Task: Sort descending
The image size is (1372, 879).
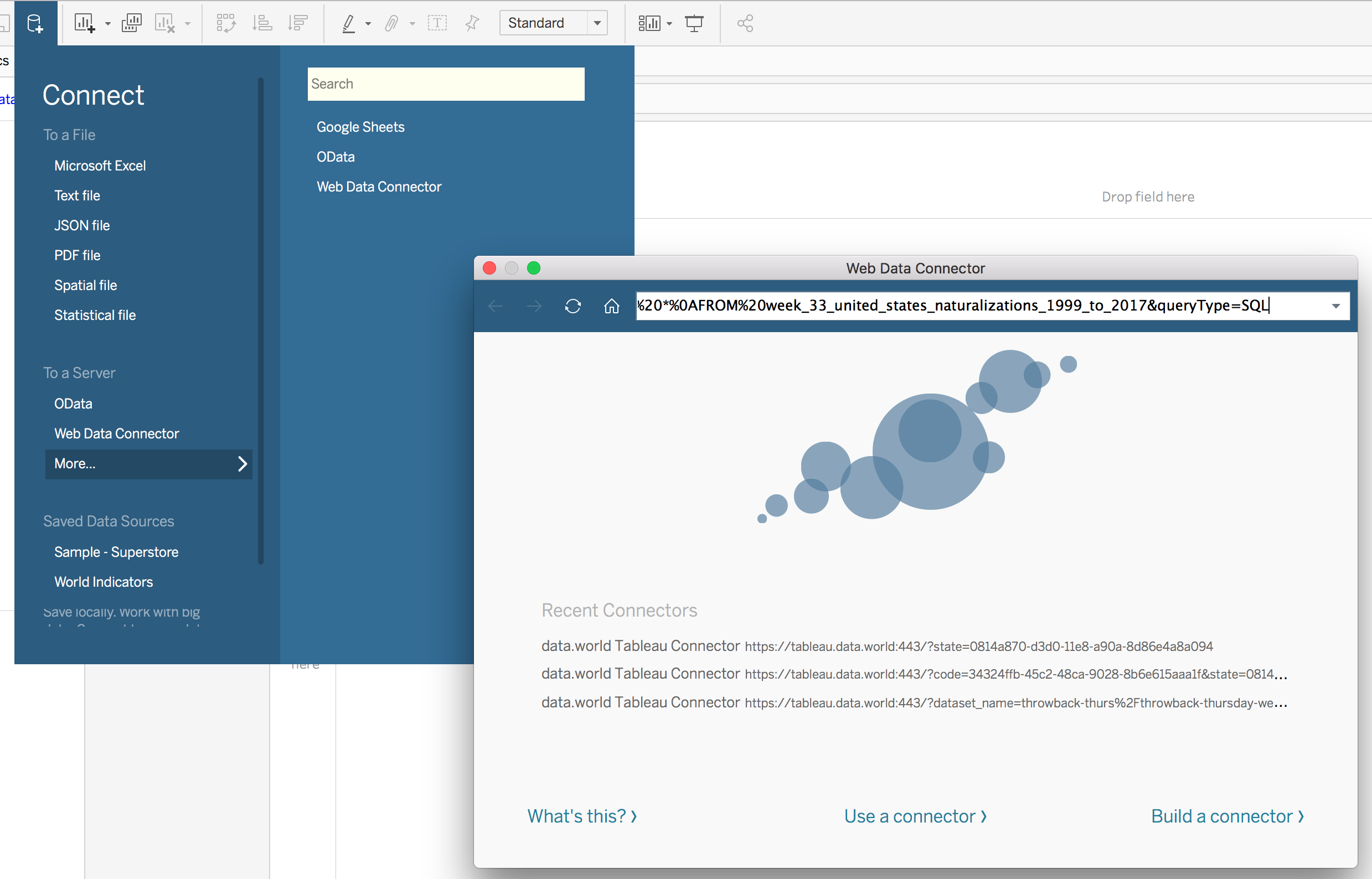Action: click(297, 23)
